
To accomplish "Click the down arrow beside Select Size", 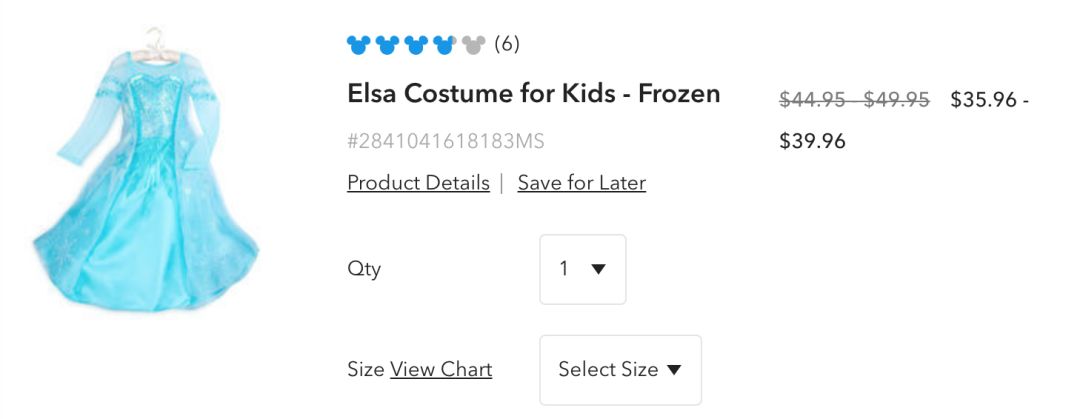I will coord(674,370).
